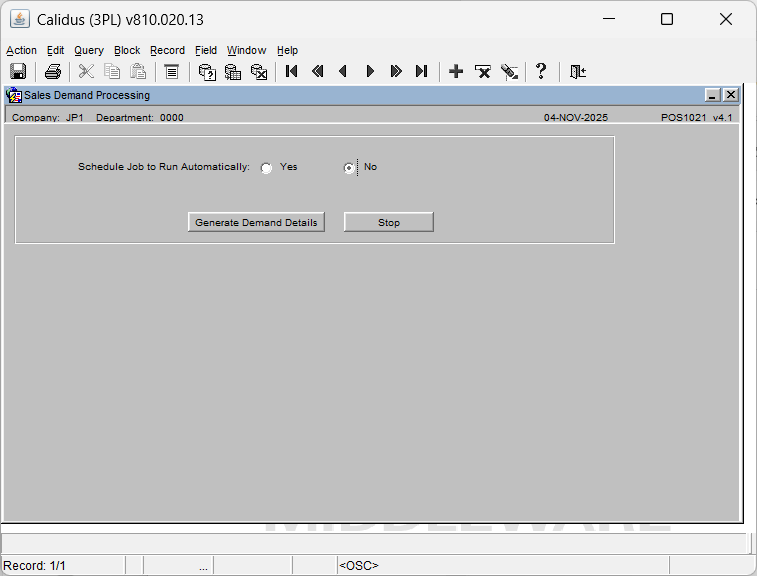Expand the Window menu

tap(246, 50)
